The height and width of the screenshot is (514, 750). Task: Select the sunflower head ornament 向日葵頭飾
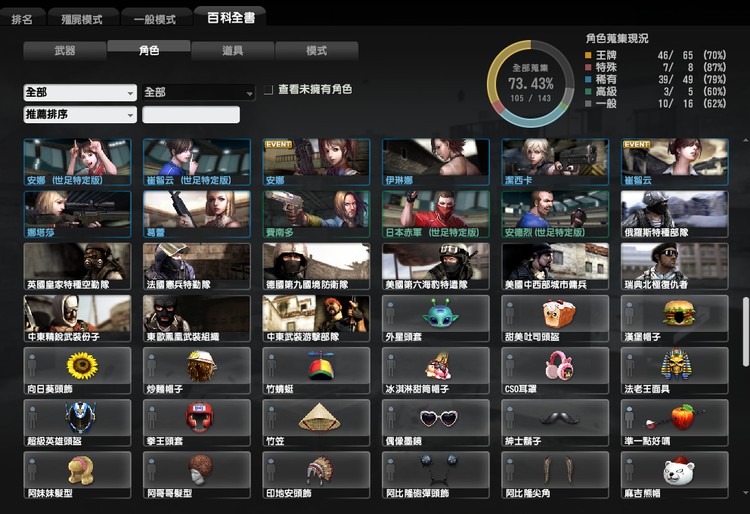pos(77,371)
